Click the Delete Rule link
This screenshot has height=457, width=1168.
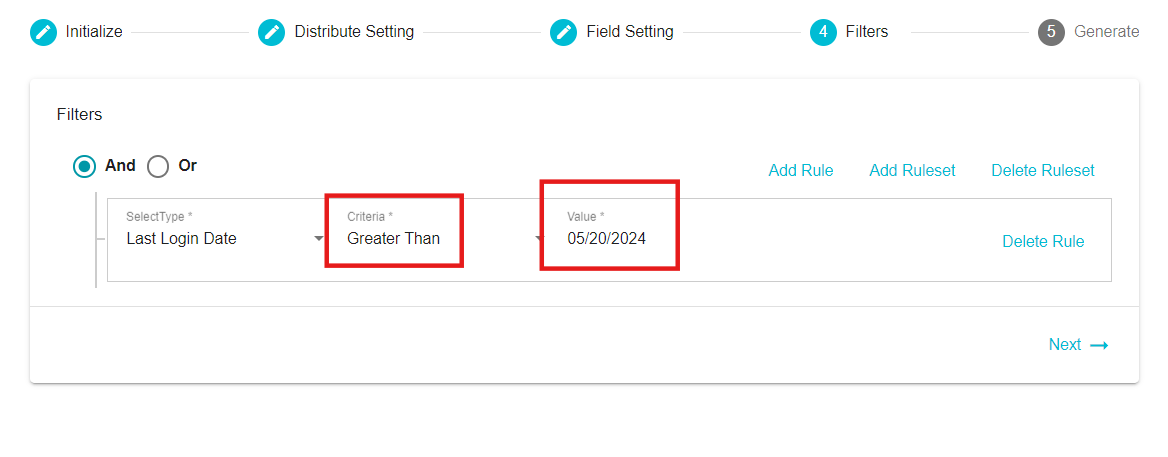point(1043,241)
